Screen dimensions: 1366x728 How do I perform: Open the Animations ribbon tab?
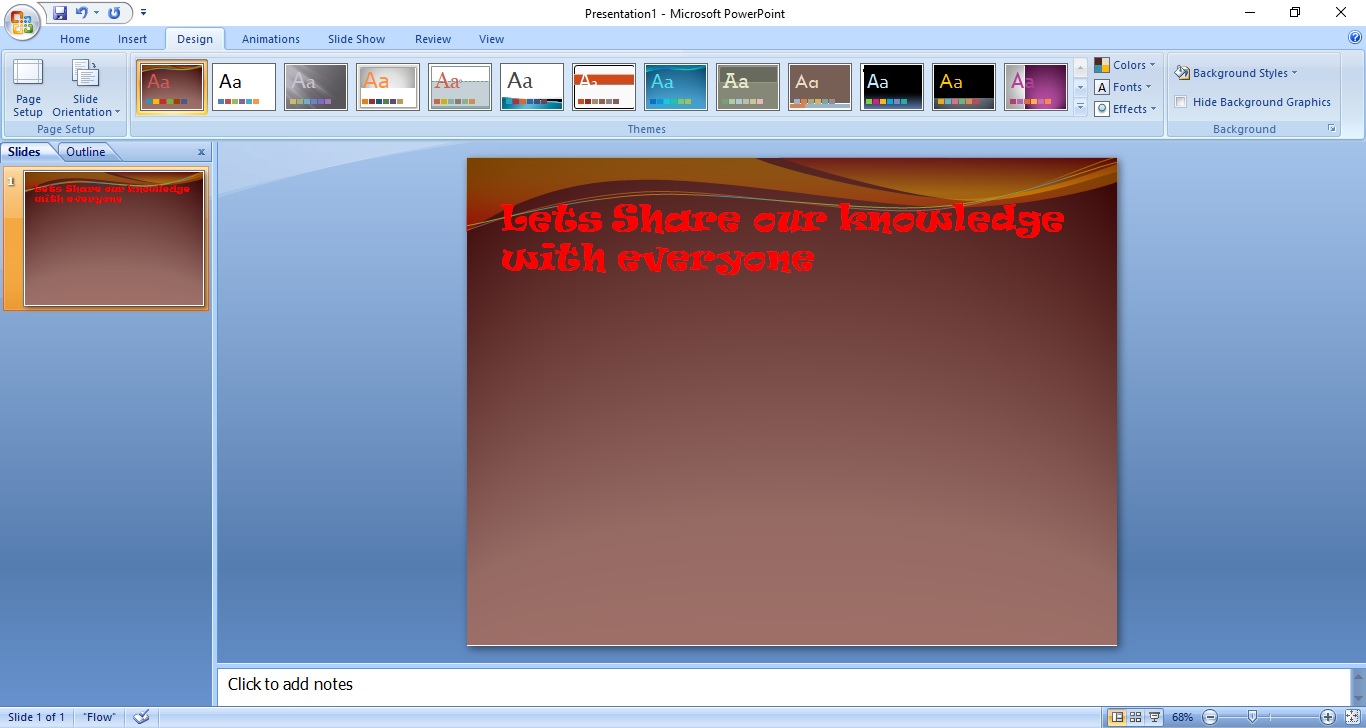(270, 39)
